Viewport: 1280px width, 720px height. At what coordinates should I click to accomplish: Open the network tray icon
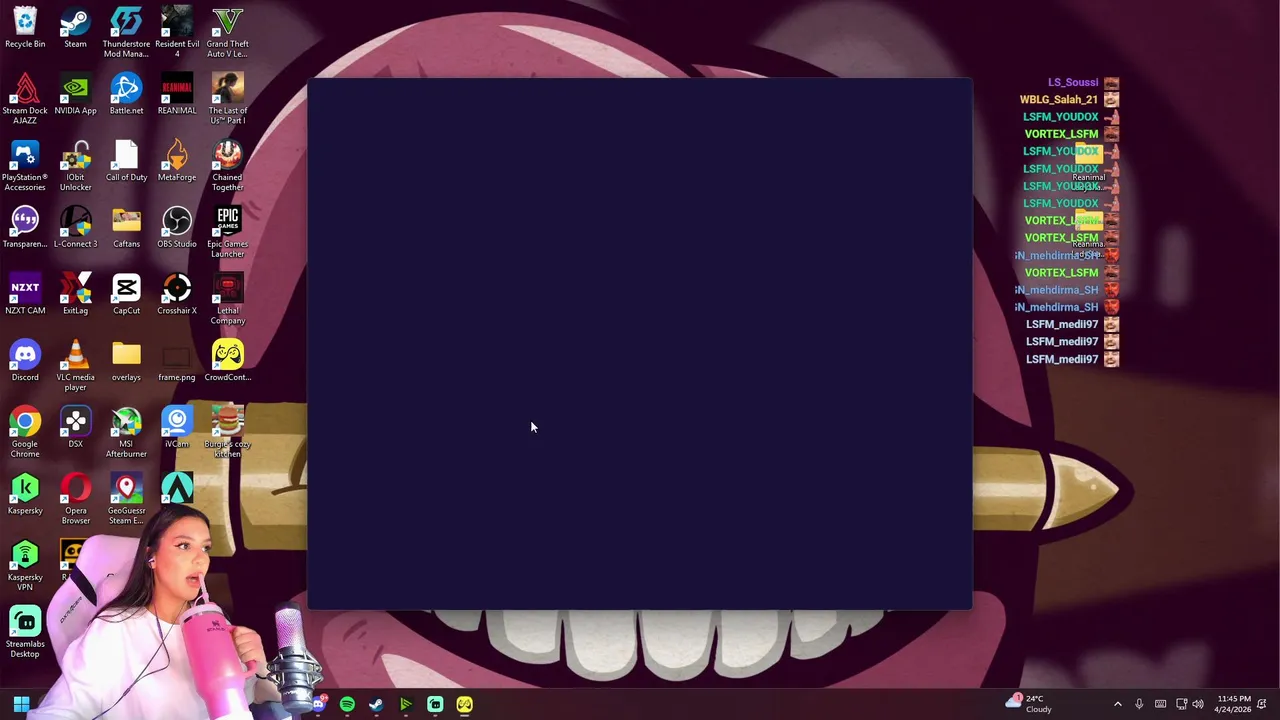1181,705
